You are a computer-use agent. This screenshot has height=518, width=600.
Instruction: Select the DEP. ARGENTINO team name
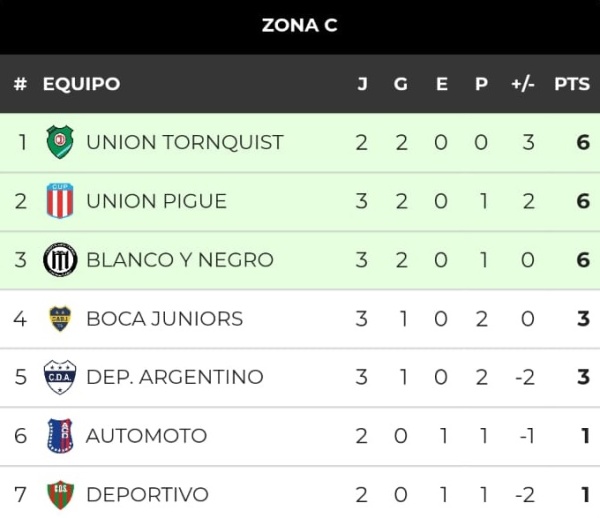[175, 377]
